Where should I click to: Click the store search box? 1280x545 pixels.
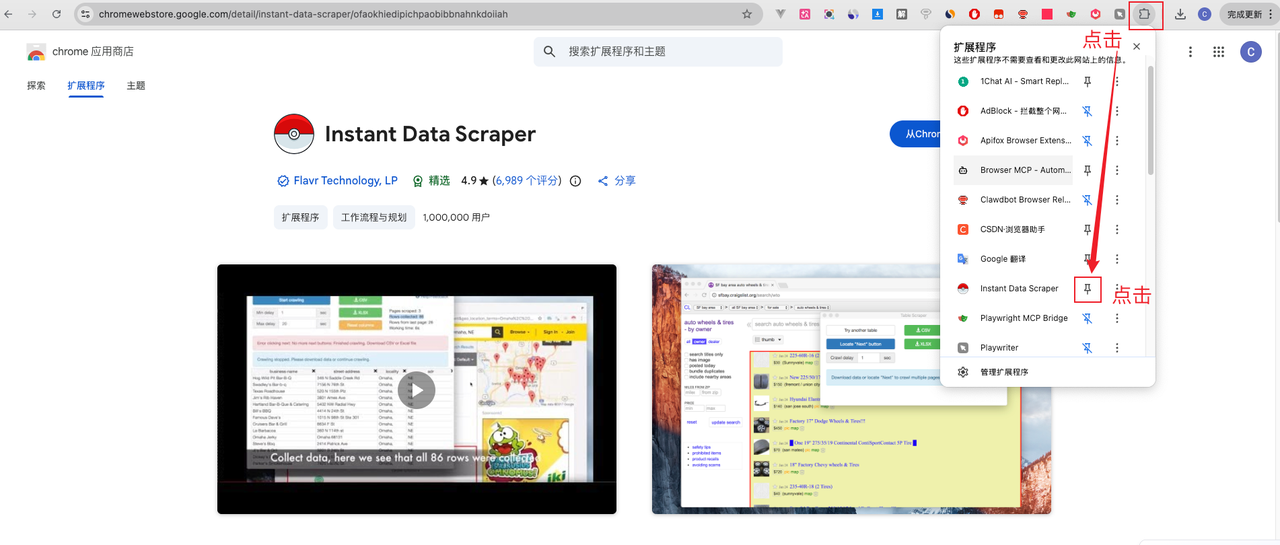pyautogui.click(x=658, y=52)
